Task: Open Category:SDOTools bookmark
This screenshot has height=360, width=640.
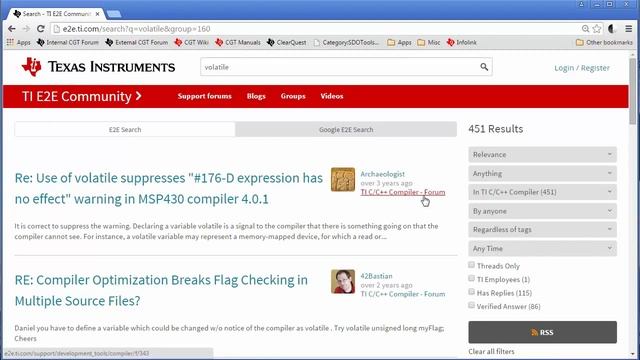Action: [346, 42]
